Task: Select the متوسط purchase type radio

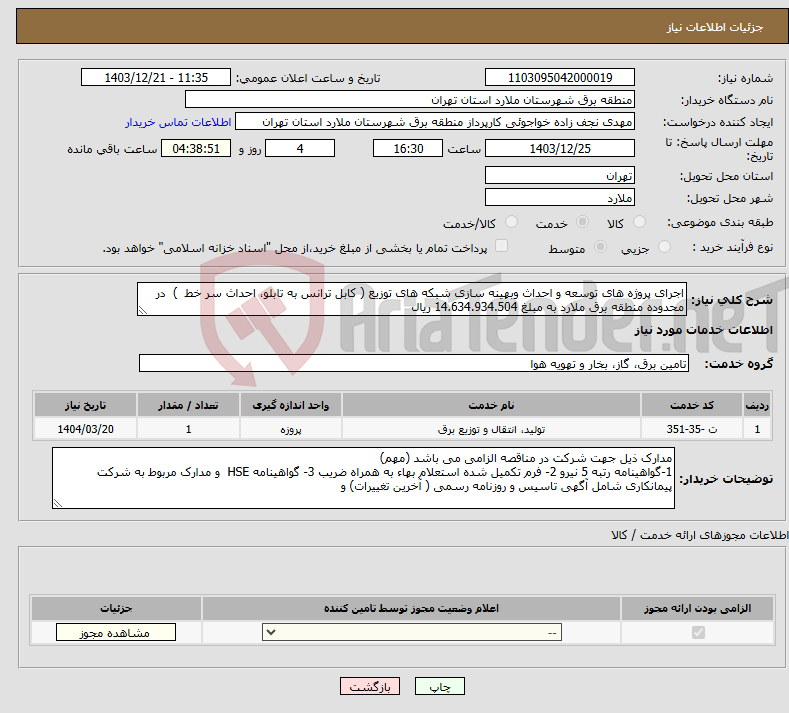Action: (x=600, y=247)
